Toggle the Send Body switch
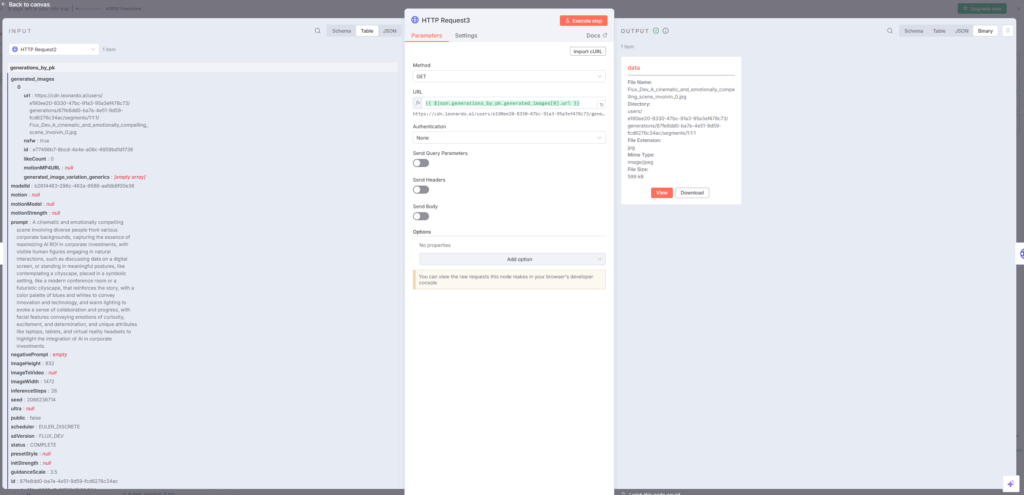 pyautogui.click(x=421, y=215)
